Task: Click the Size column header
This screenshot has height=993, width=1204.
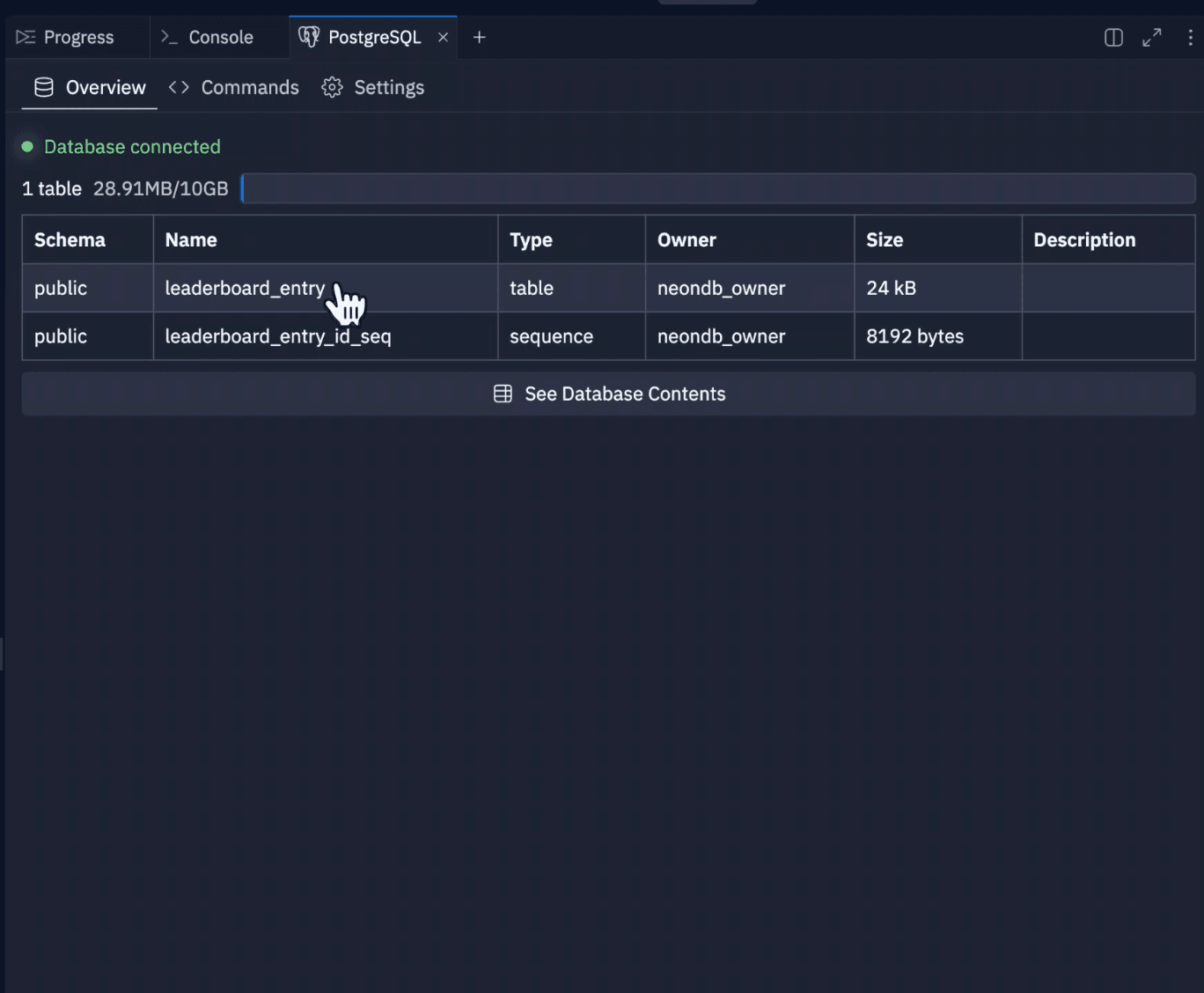Action: point(885,239)
